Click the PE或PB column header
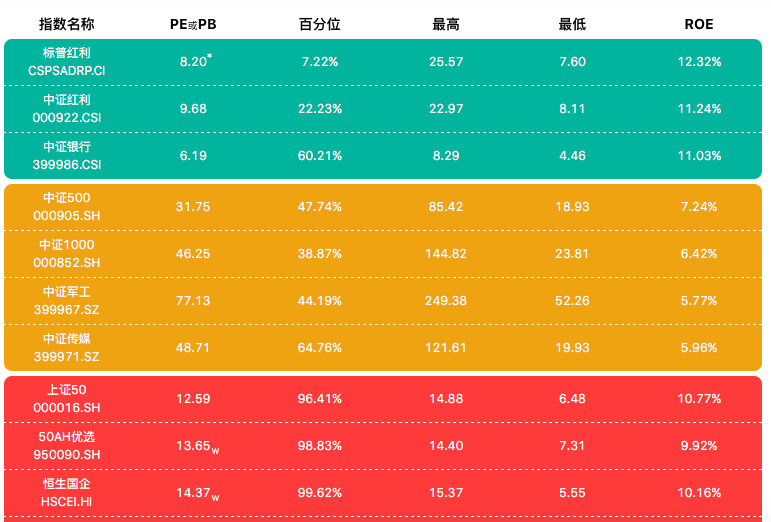Screen dimensions: 771x522 (193, 24)
